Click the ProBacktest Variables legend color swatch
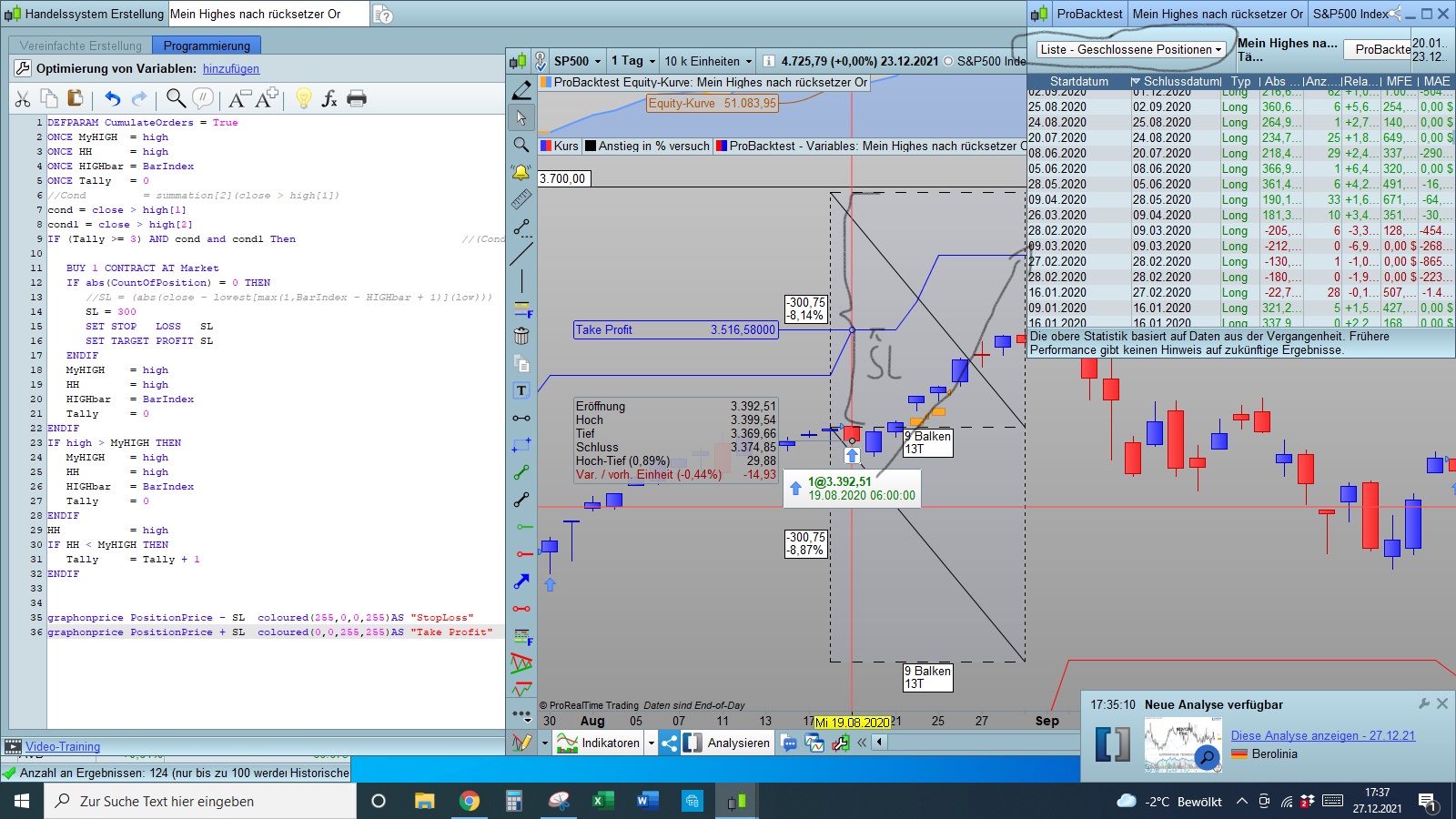The height and width of the screenshot is (819, 1456). click(x=721, y=146)
